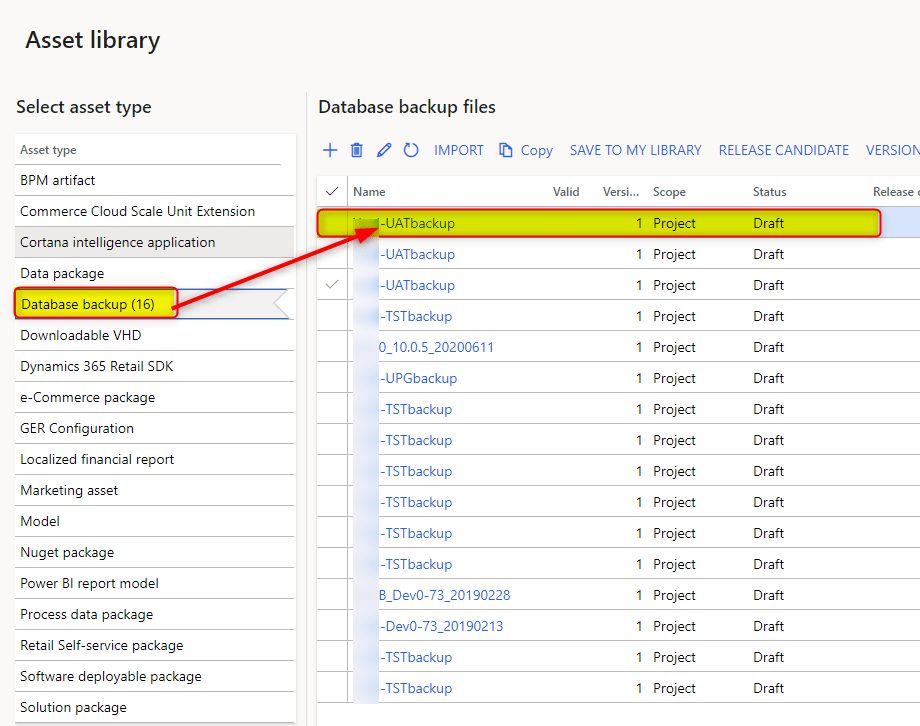Click SAVE TO MY LIBRARY button

(x=635, y=150)
